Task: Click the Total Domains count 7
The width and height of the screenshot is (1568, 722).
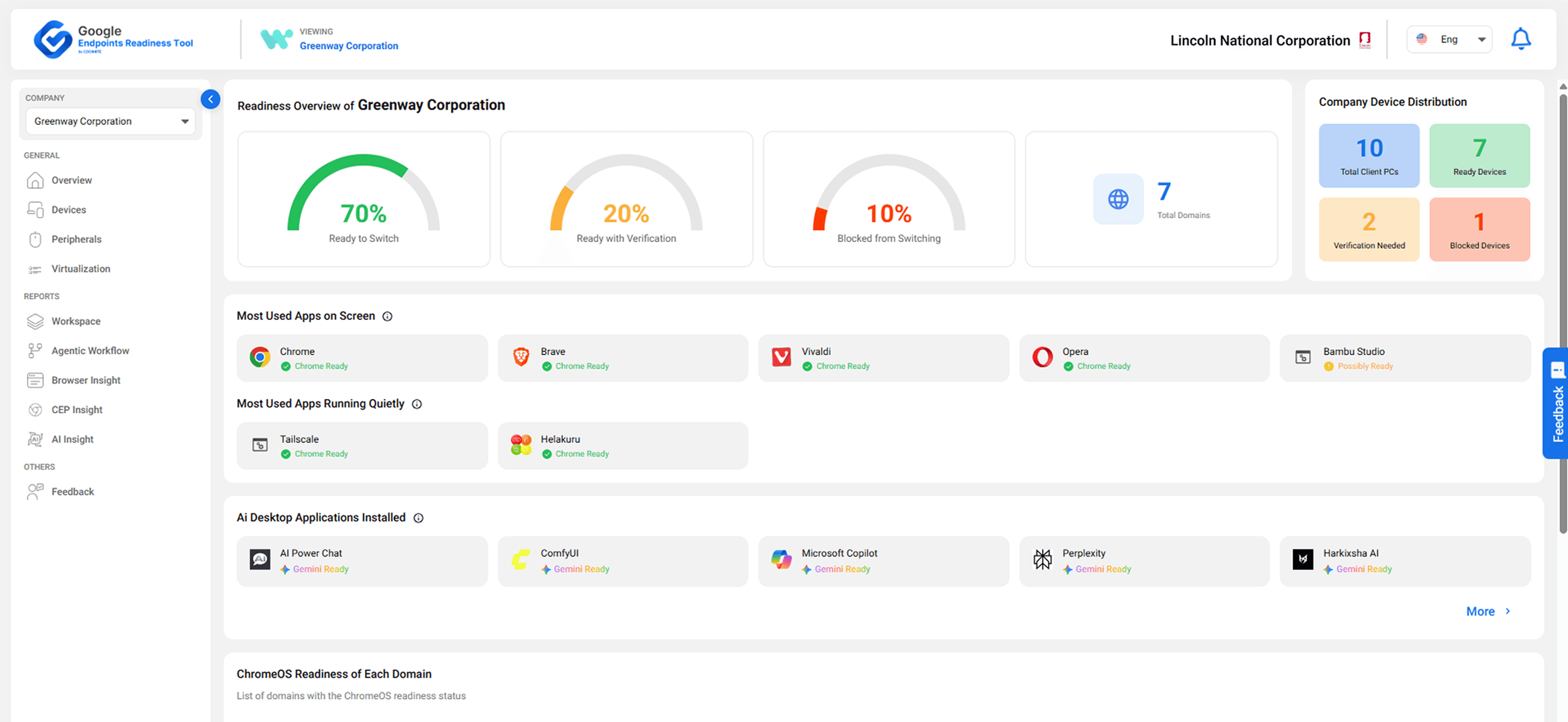Action: click(x=1164, y=192)
